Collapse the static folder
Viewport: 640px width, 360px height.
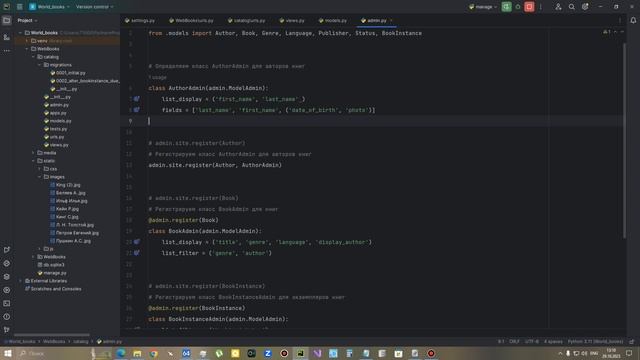(33, 161)
